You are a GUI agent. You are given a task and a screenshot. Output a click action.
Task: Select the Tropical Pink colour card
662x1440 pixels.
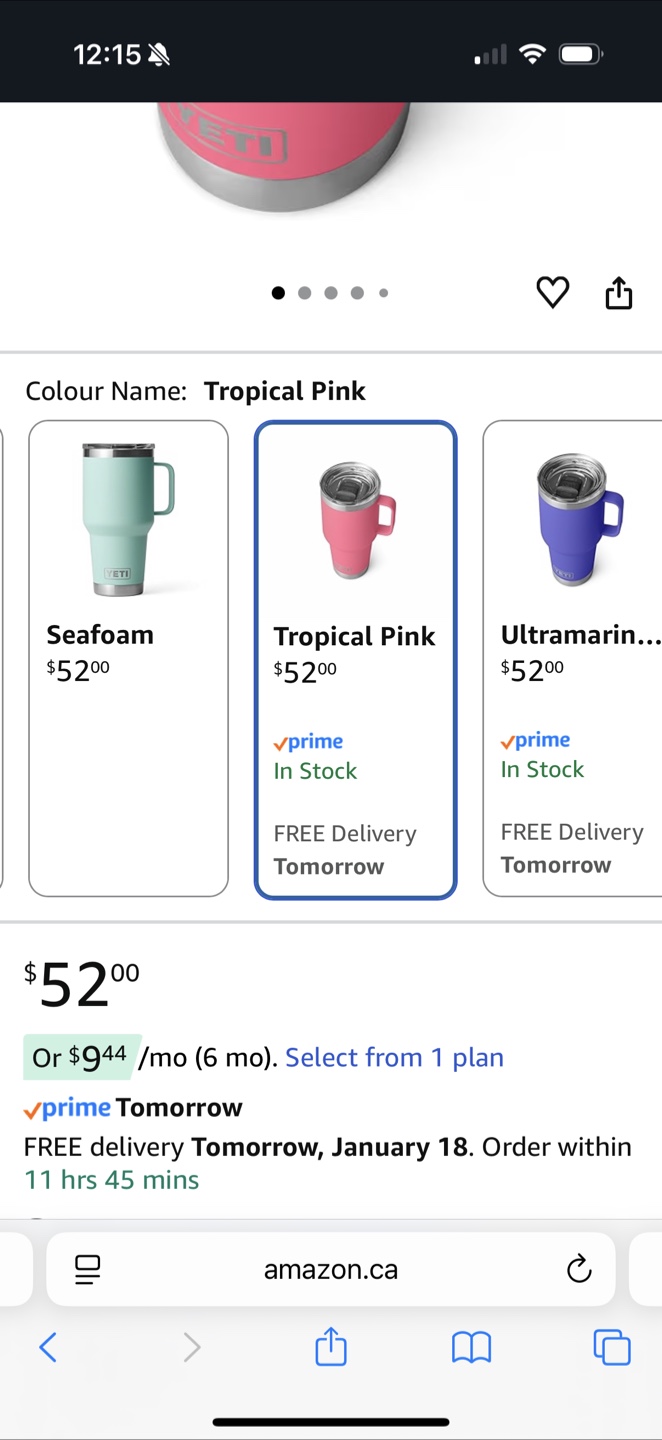coord(356,660)
